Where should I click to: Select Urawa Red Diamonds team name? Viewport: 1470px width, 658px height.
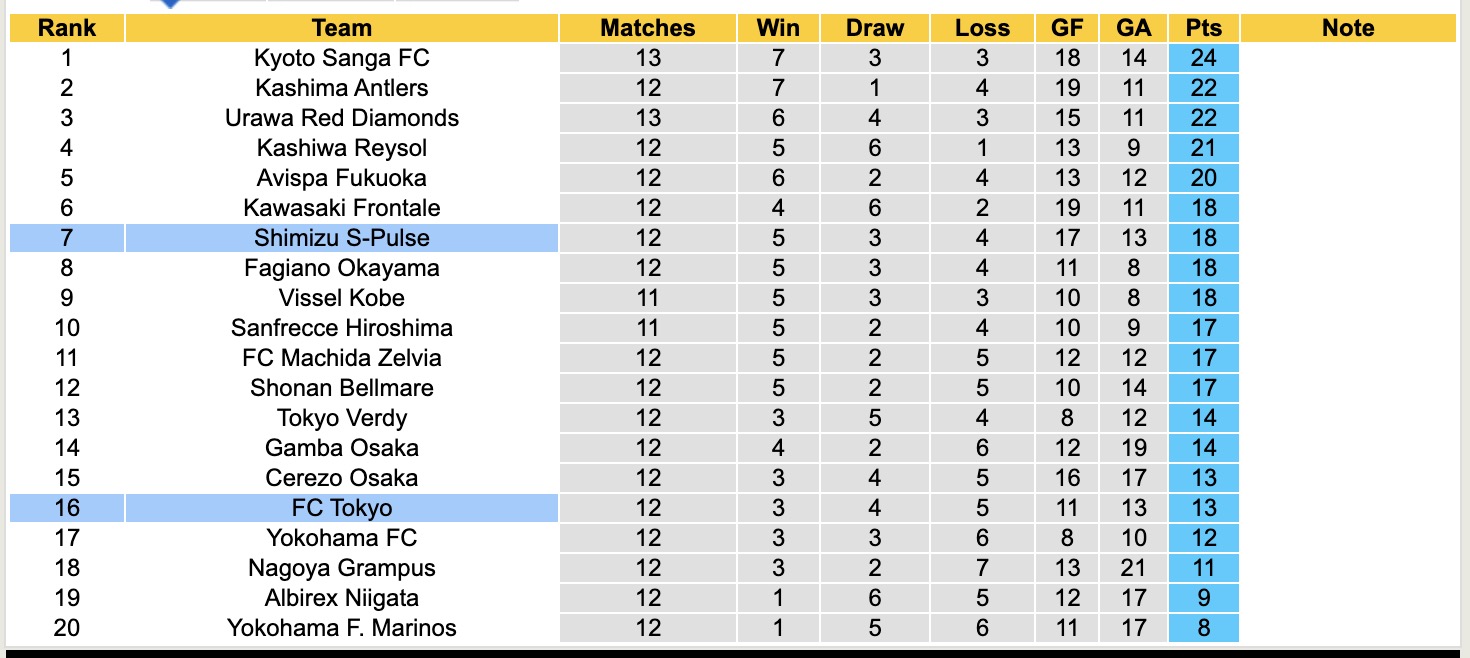(341, 118)
